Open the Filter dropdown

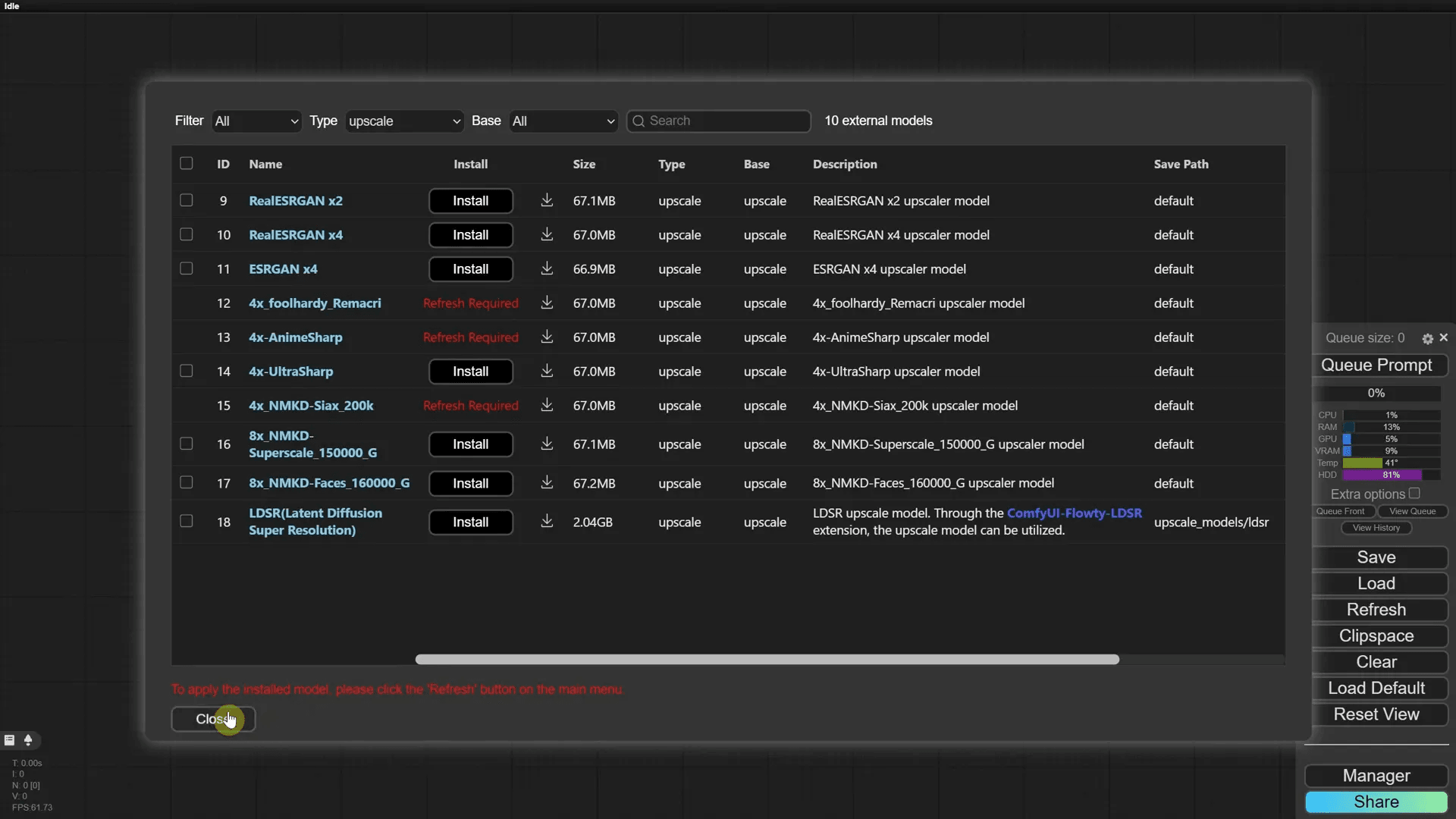pos(256,121)
